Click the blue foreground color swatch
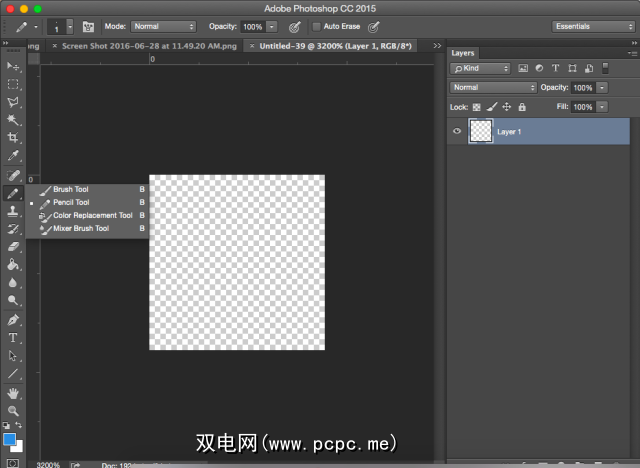Viewport: 640px width, 468px height. (x=10, y=439)
